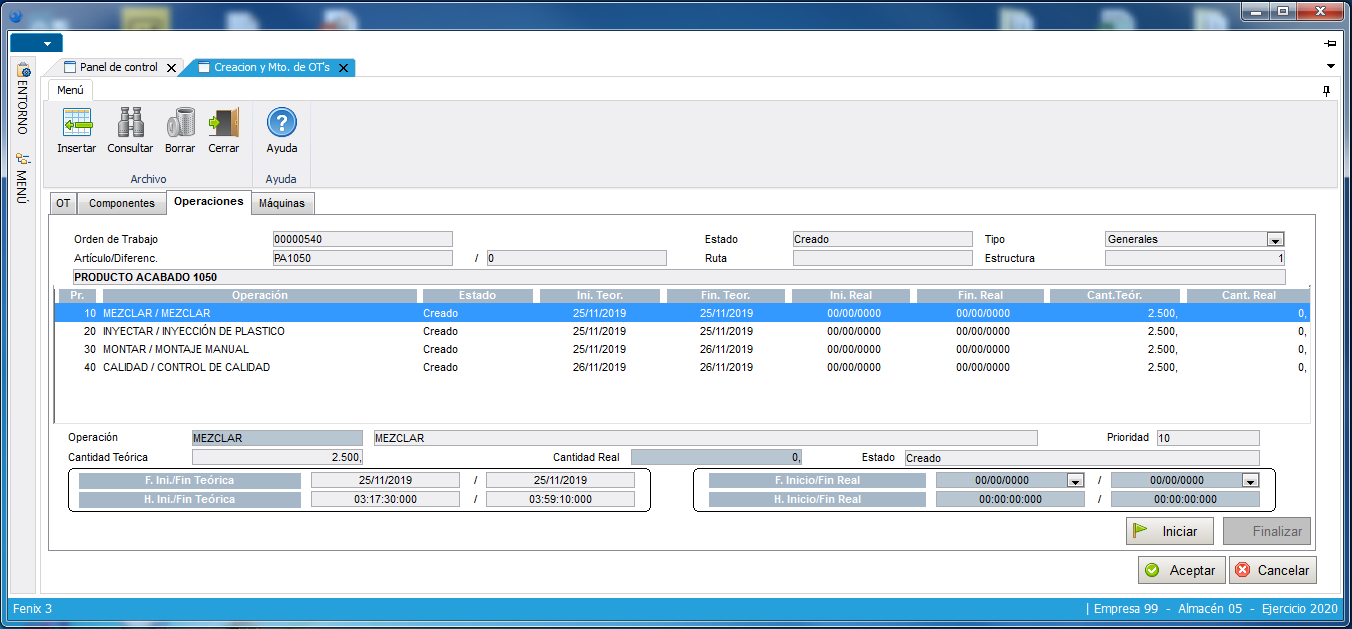Open the real start date picker
The width and height of the screenshot is (1352, 629).
click(1075, 481)
